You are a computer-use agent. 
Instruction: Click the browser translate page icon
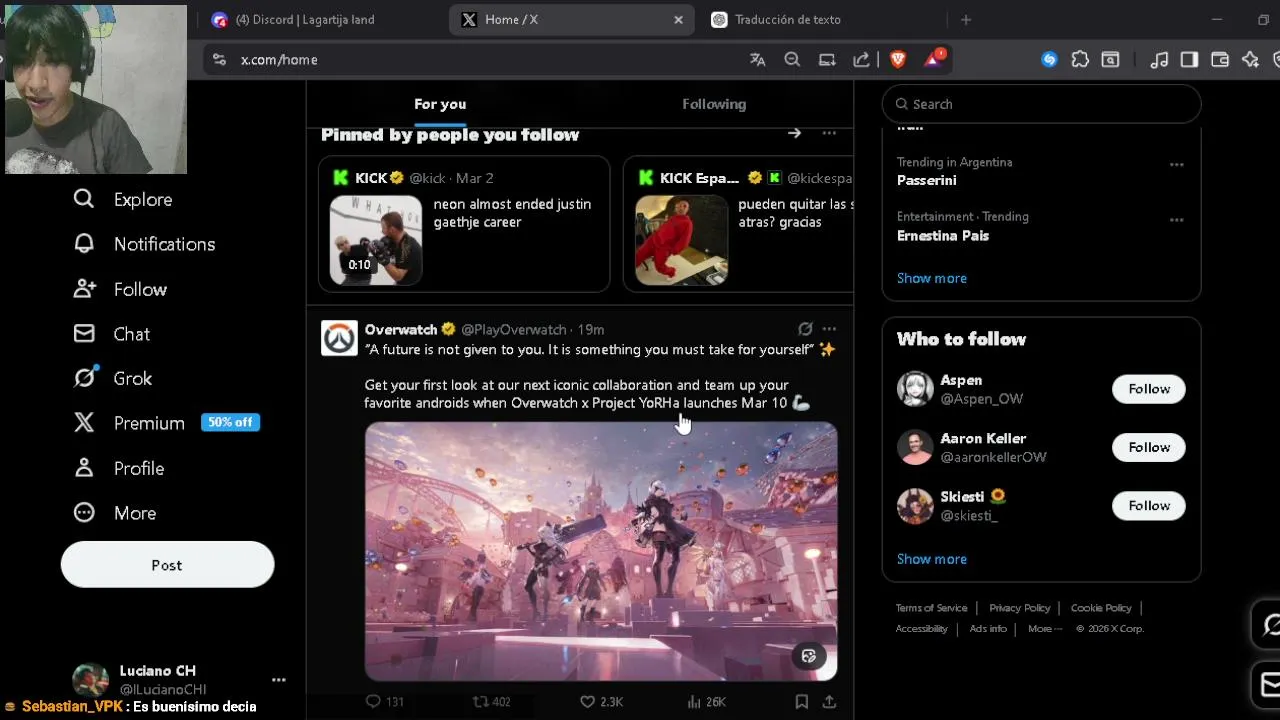[x=758, y=60]
